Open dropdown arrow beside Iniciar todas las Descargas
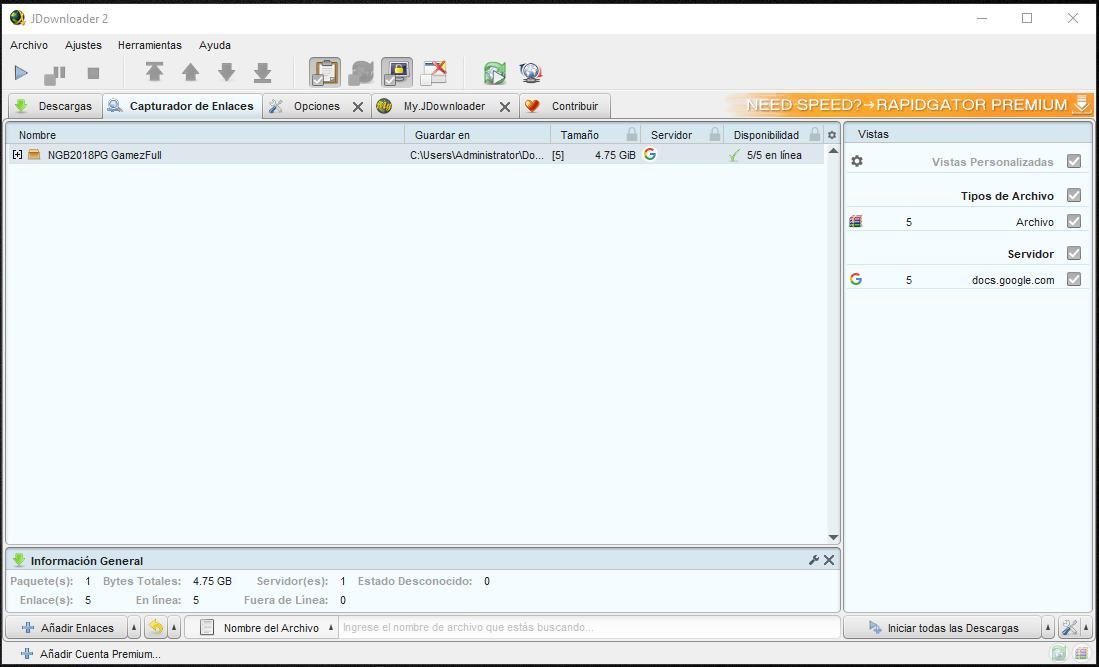This screenshot has width=1099, height=667. coord(1049,627)
